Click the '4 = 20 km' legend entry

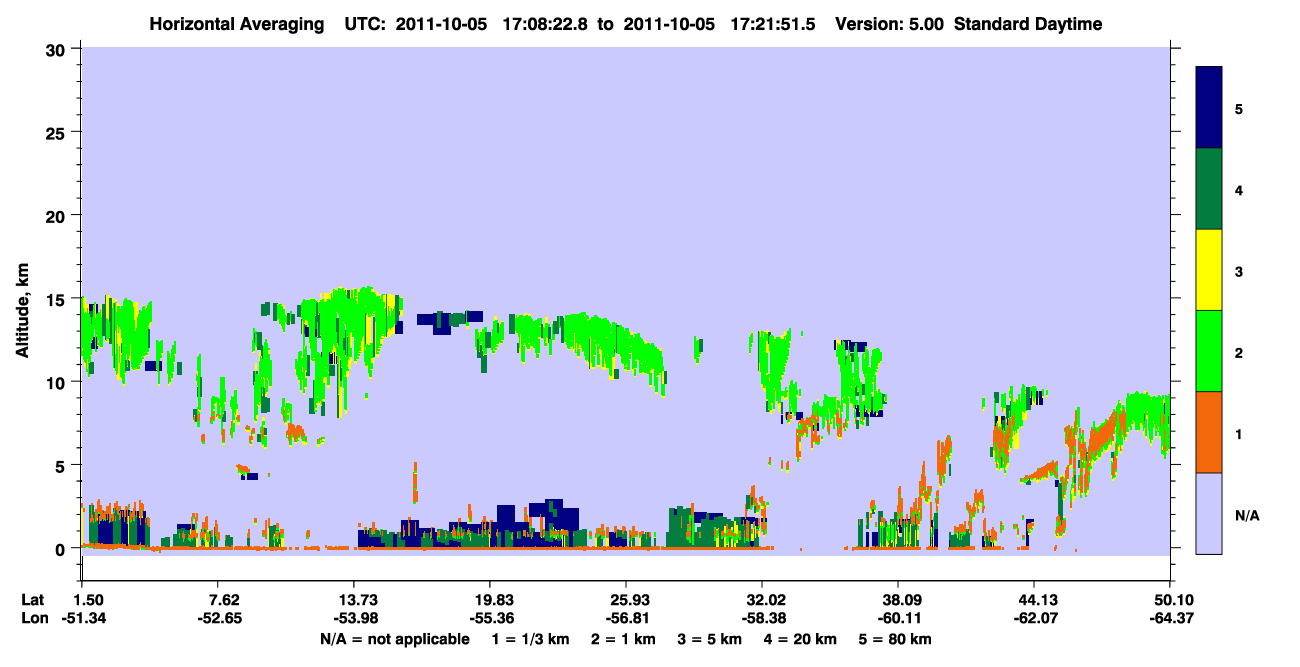coord(801,639)
